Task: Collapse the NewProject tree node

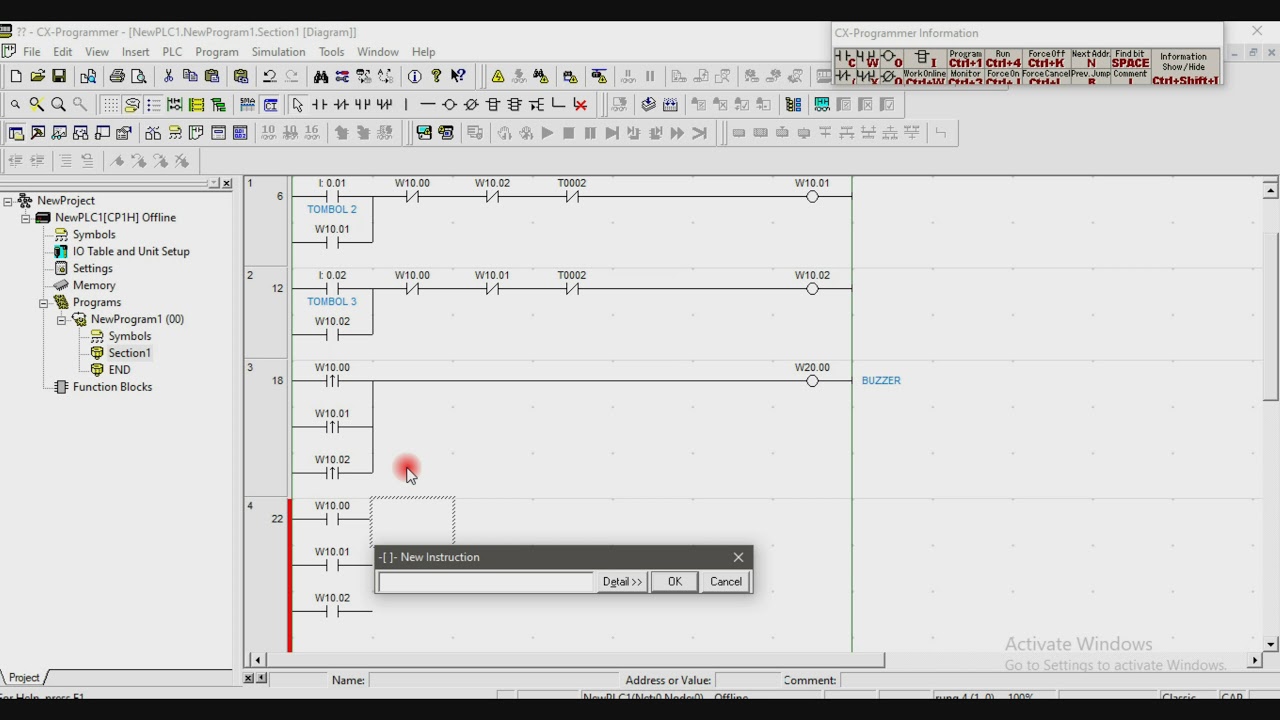Action: click(x=8, y=201)
